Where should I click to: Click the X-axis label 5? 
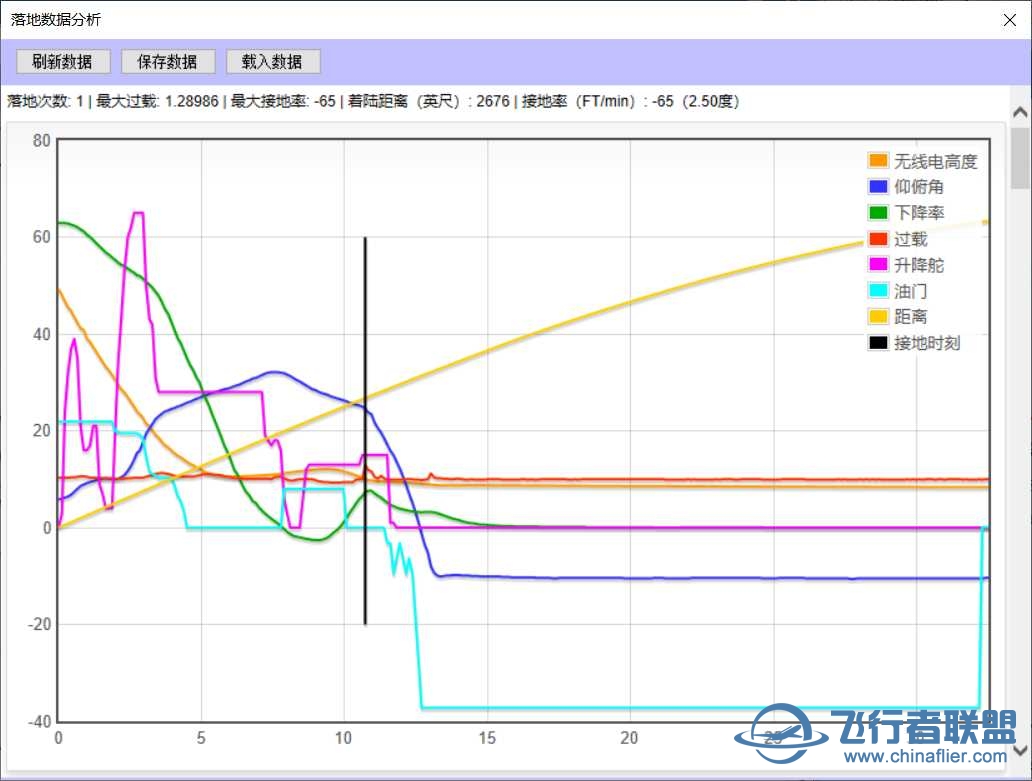[x=201, y=738]
